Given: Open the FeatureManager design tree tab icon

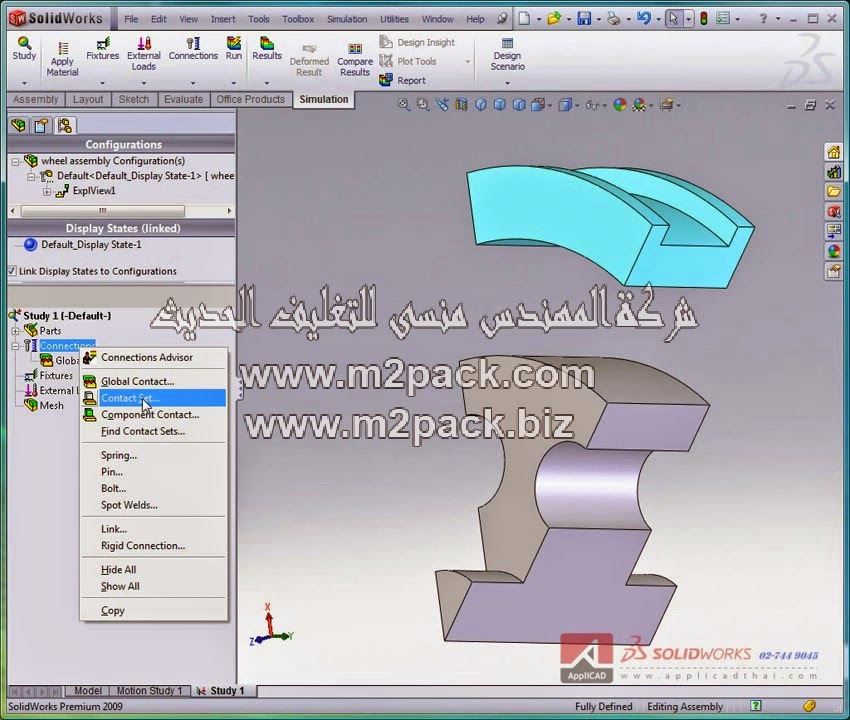Looking at the screenshot, I should click(x=18, y=126).
